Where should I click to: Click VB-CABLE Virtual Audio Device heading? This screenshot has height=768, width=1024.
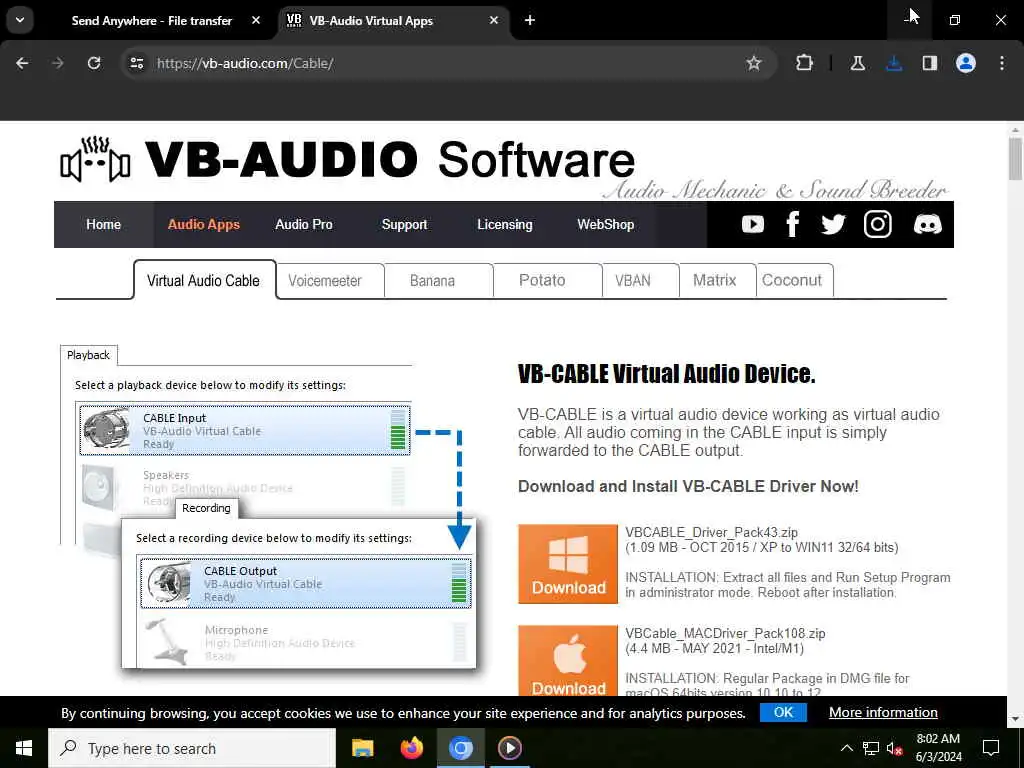click(x=666, y=374)
